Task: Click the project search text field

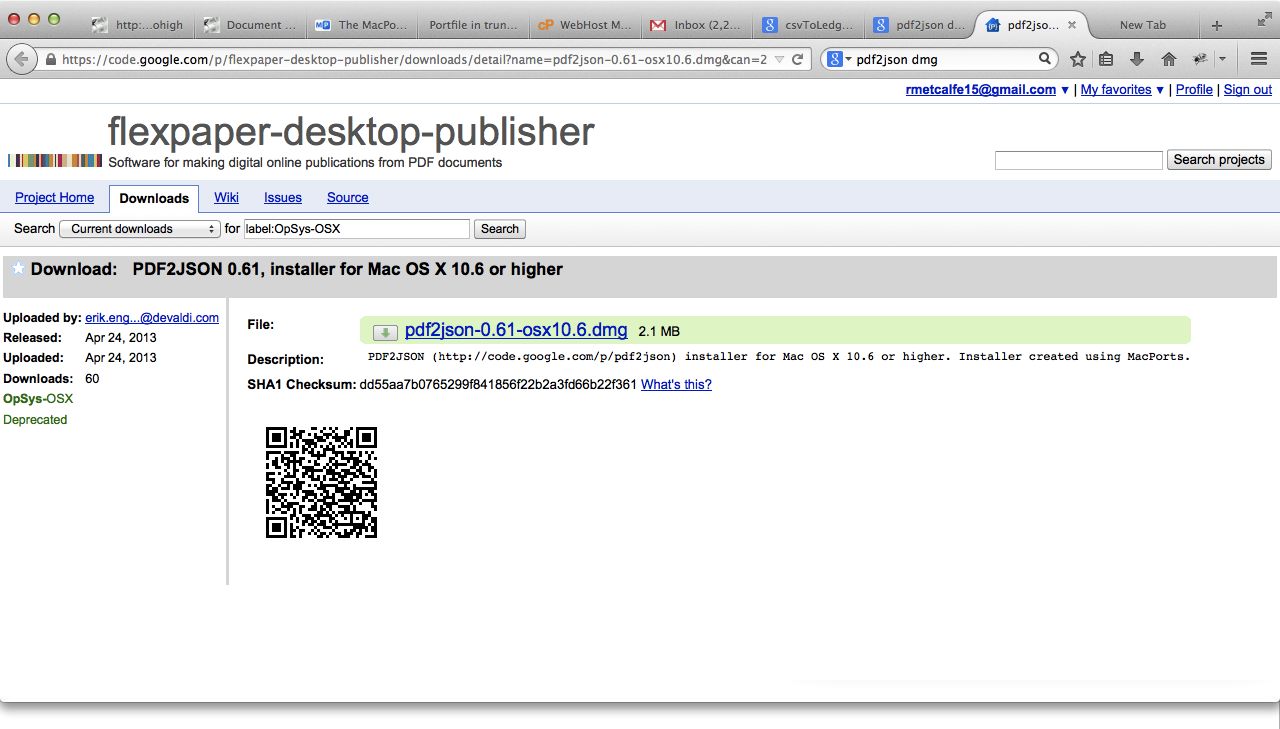Action: click(x=1079, y=160)
